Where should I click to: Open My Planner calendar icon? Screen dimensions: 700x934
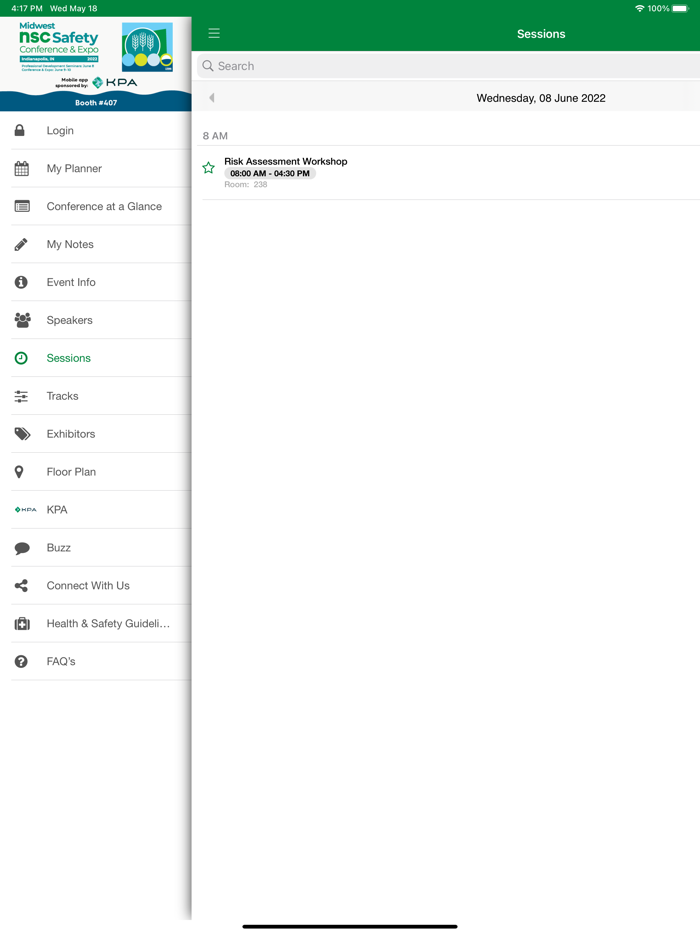[x=21, y=169]
